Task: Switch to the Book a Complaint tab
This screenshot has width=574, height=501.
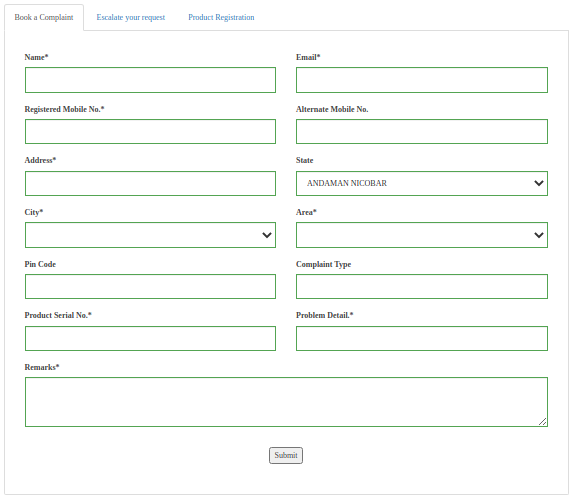Action: click(44, 17)
